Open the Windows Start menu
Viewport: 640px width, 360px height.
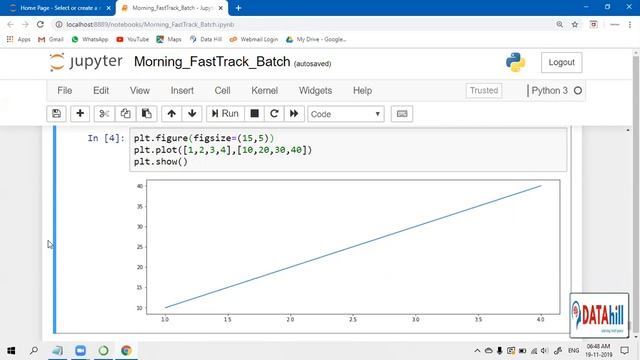click(11, 351)
